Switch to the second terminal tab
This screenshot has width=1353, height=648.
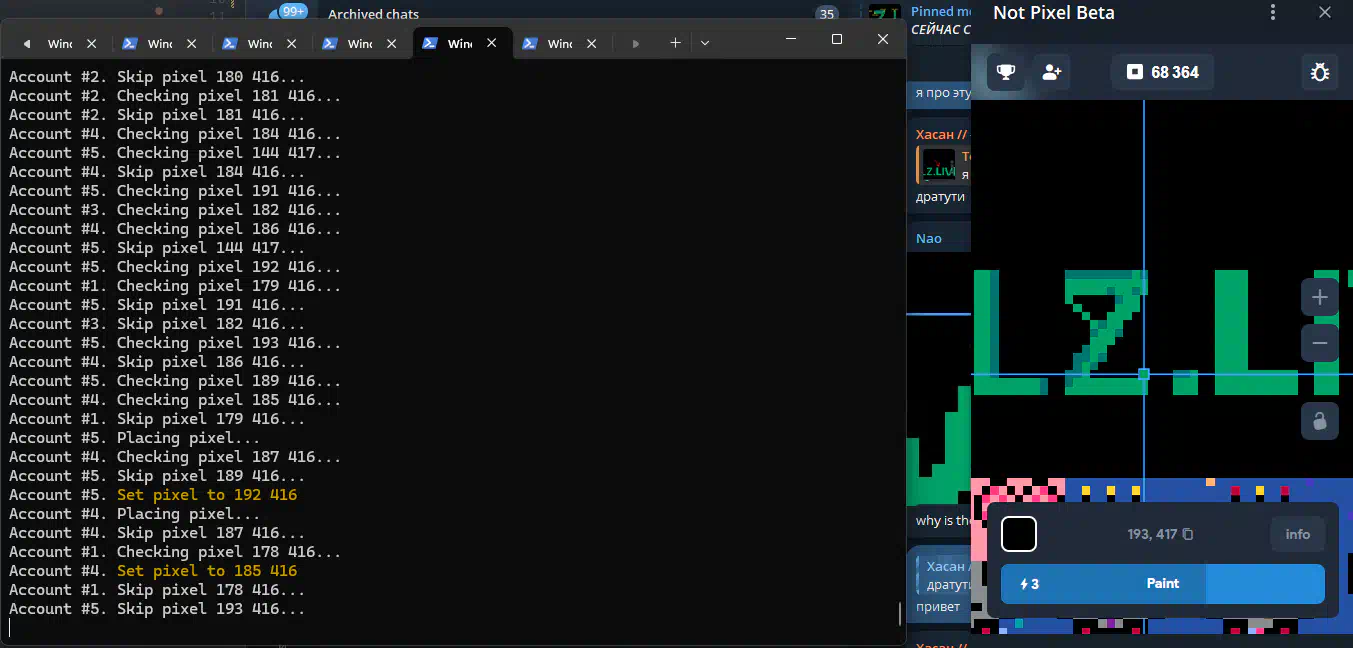148,44
